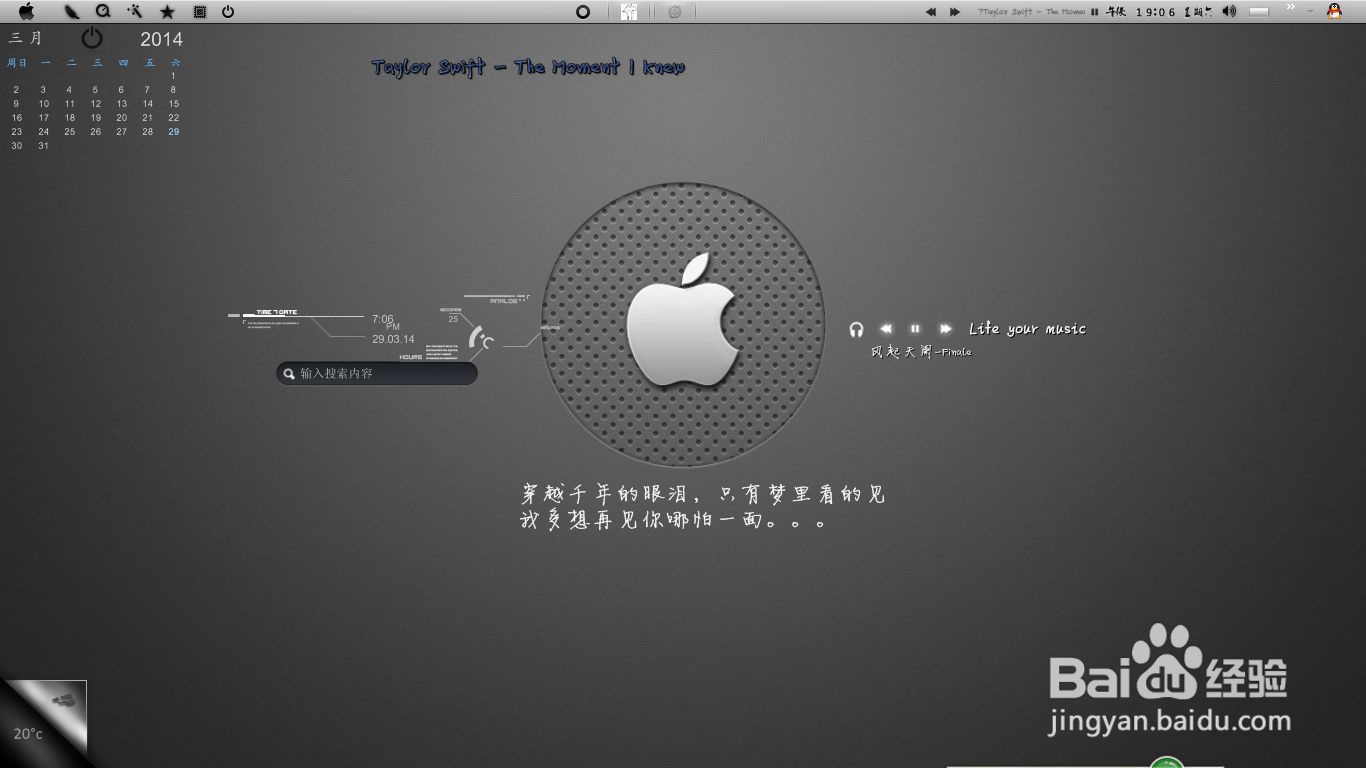The image size is (1366, 768).
Task: Click the second line of the lyrics text
Action: [675, 521]
